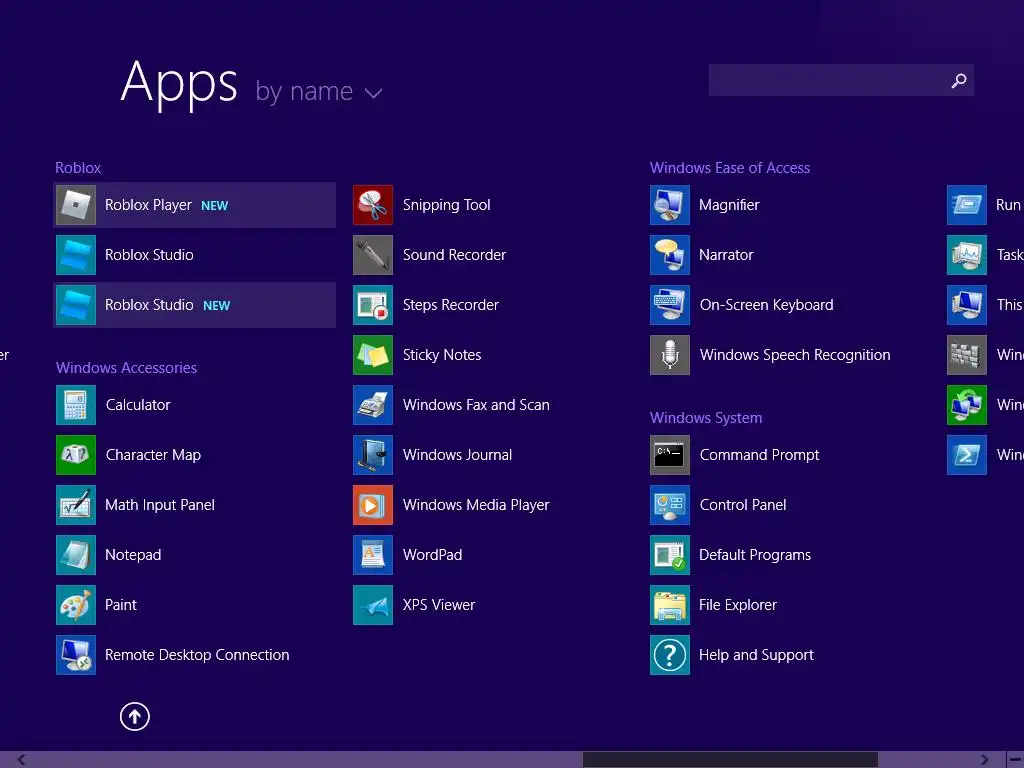Open Windows Fax and Scan icon
The image size is (1024, 768).
pyautogui.click(x=373, y=405)
